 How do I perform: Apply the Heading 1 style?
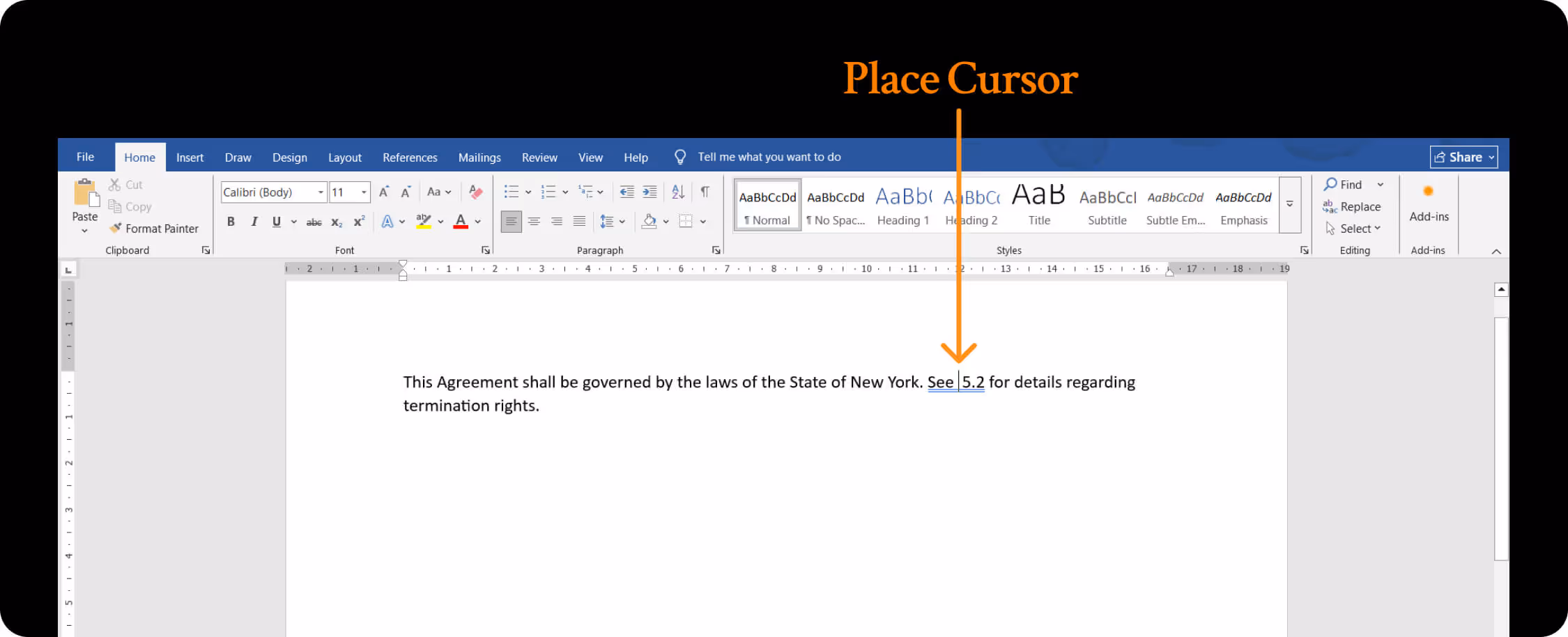click(903, 205)
